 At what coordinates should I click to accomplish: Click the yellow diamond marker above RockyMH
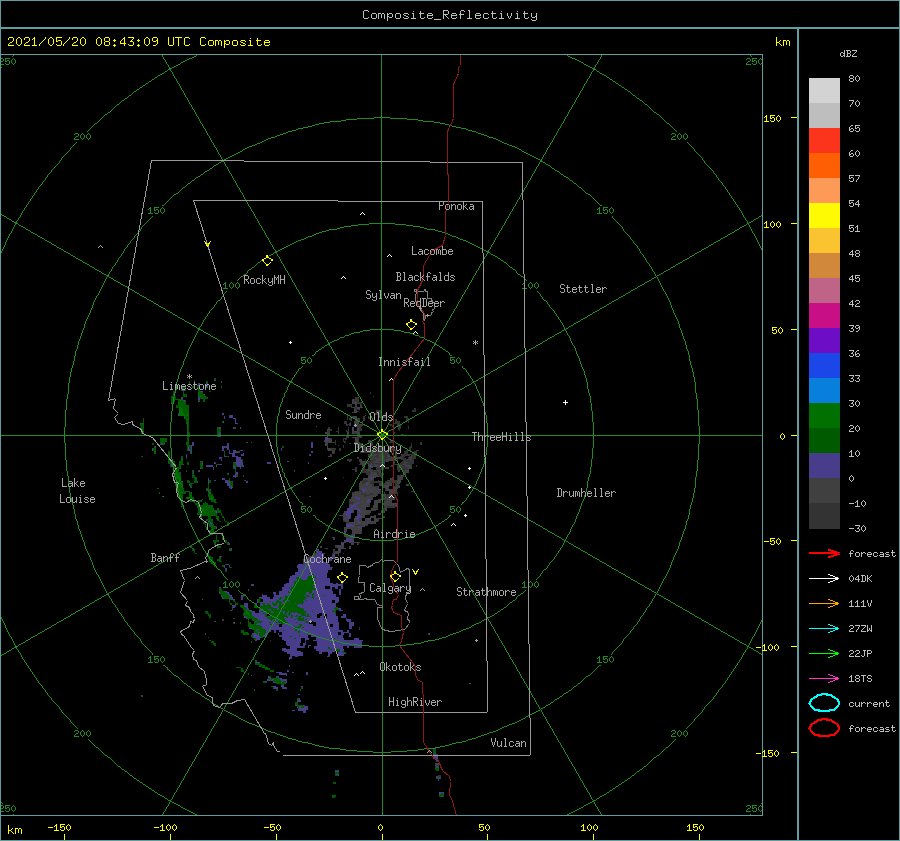[267, 261]
